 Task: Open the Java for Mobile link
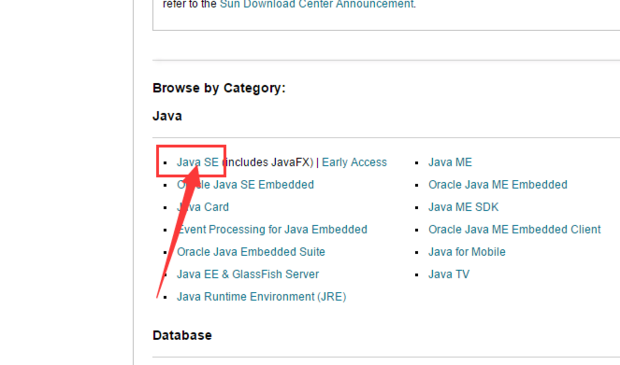(467, 252)
